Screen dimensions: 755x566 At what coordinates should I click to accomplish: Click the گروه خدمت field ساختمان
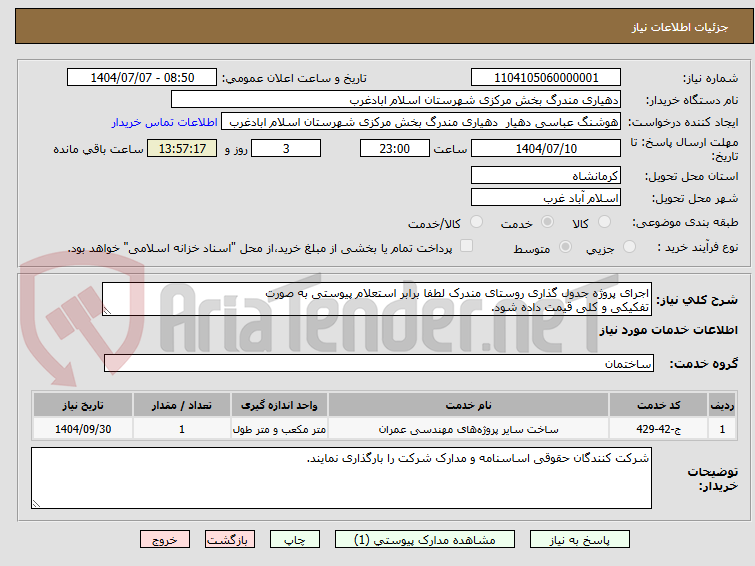[x=378, y=363]
